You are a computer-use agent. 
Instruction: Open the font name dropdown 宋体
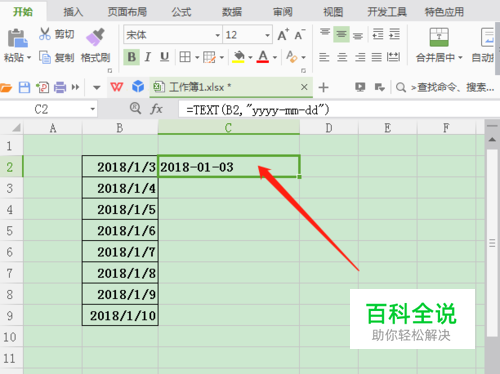click(217, 35)
